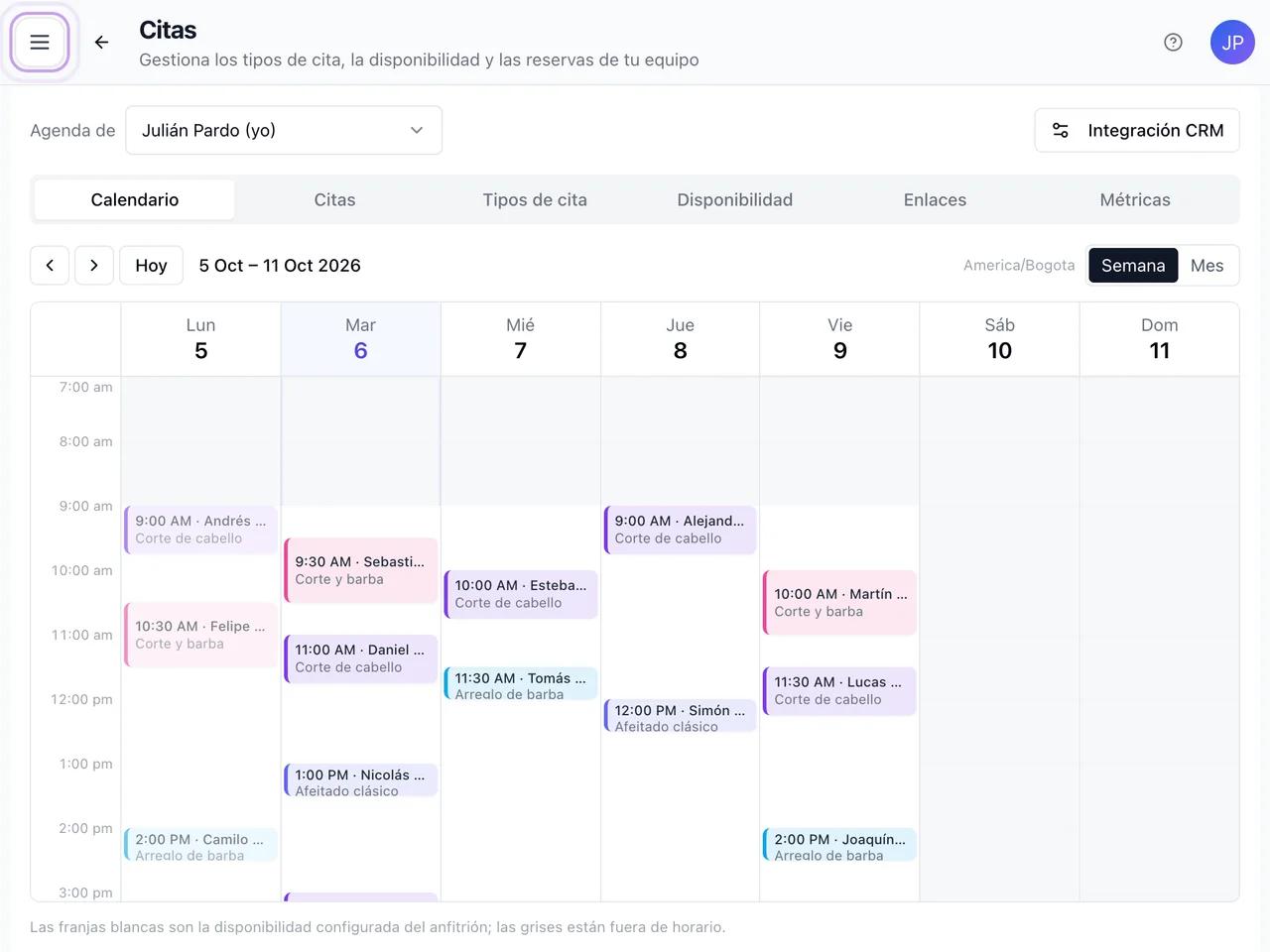Open the help question mark icon

[x=1173, y=43]
